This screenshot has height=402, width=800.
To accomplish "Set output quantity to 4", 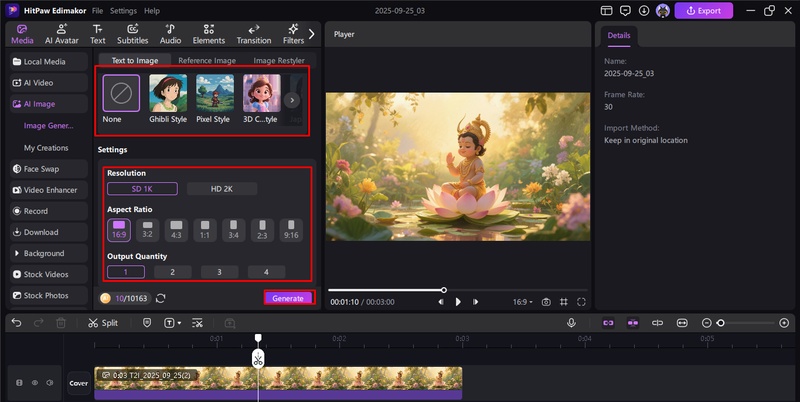I will coord(266,272).
